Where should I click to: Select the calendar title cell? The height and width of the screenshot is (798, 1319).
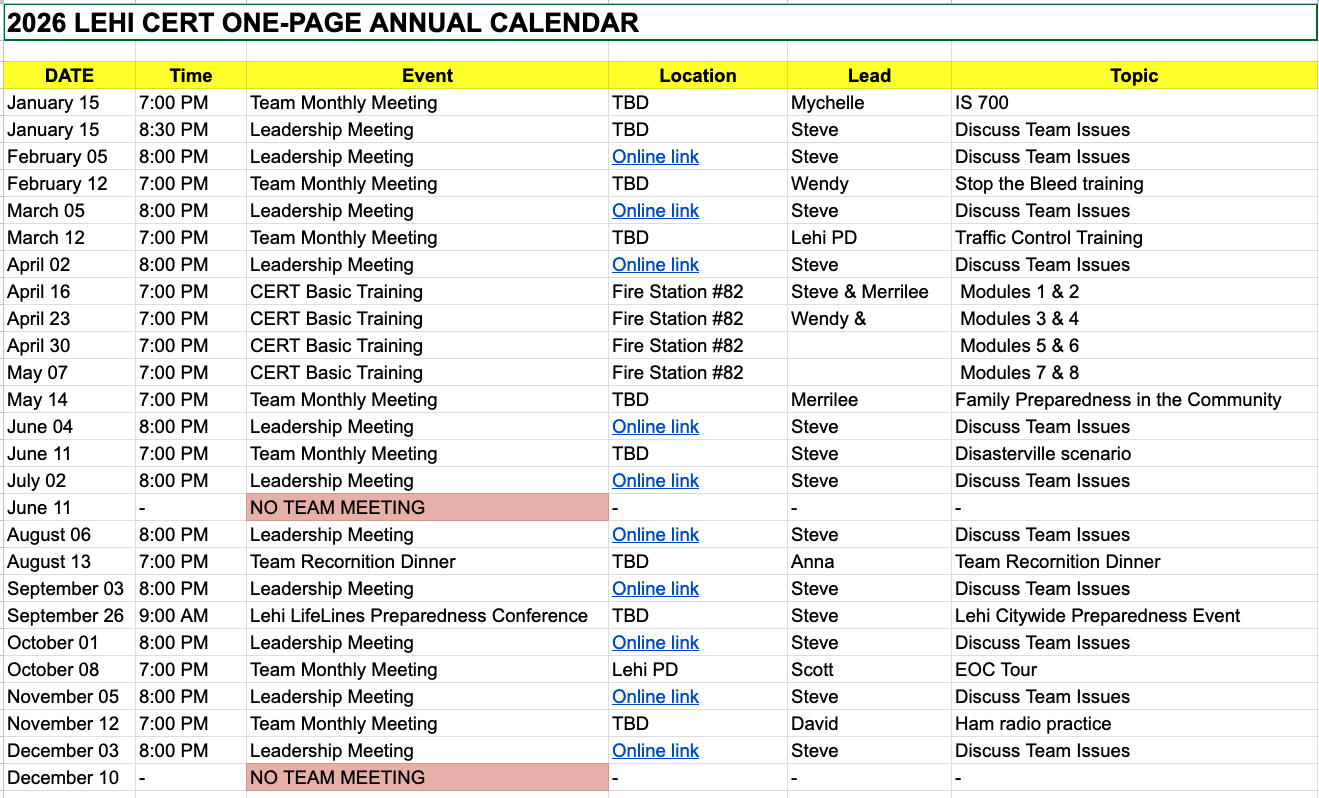660,23
